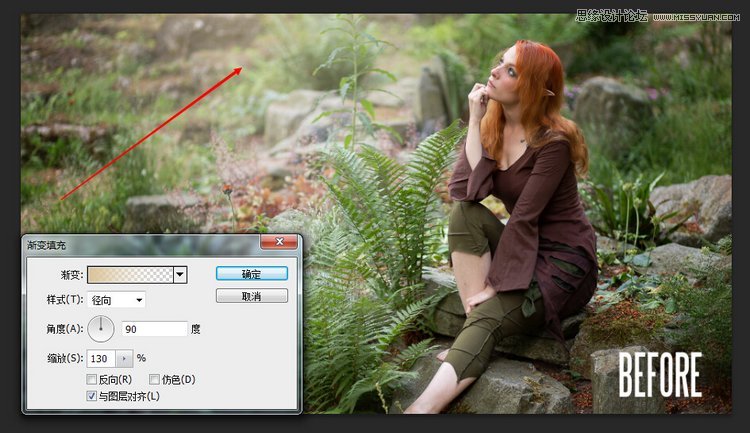Cancel the dialog using 取消
Screen dimensions: 750x433
[251, 296]
